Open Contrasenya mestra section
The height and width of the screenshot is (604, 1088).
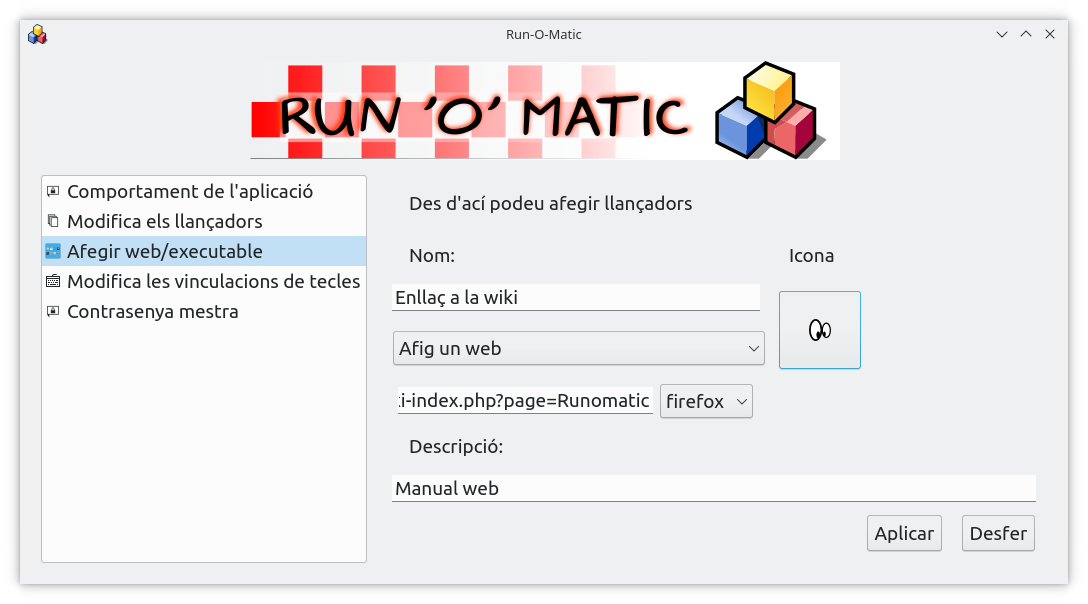[x=203, y=312]
